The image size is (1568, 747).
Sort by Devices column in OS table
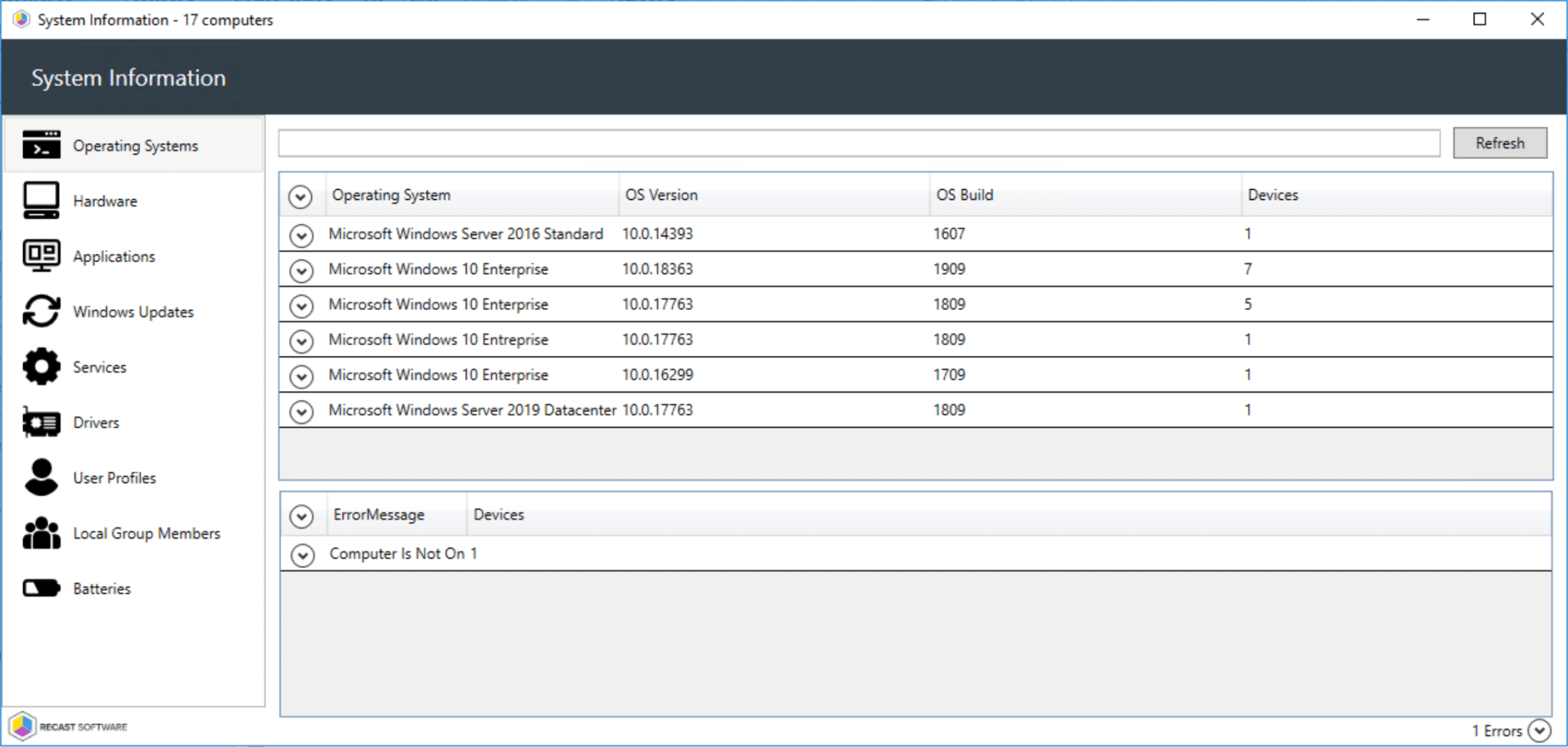click(x=1397, y=195)
